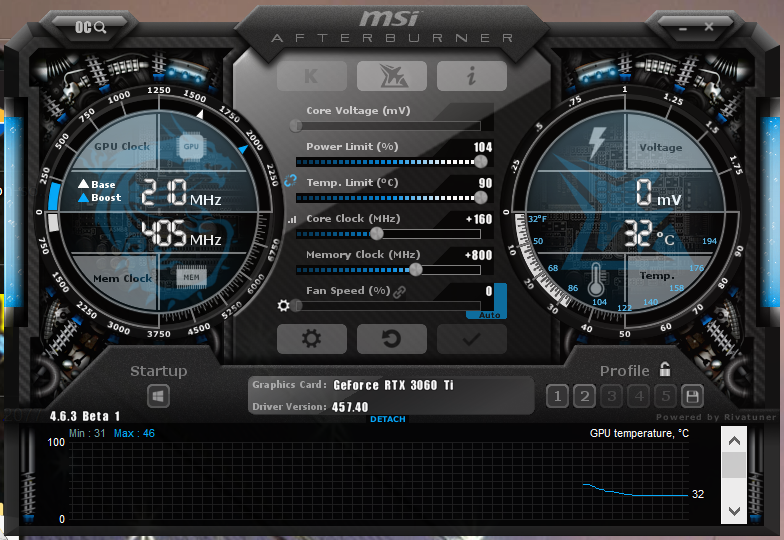The width and height of the screenshot is (784, 540).
Task: Click the 405 MHz memory clock readout
Action: pyautogui.click(x=181, y=234)
